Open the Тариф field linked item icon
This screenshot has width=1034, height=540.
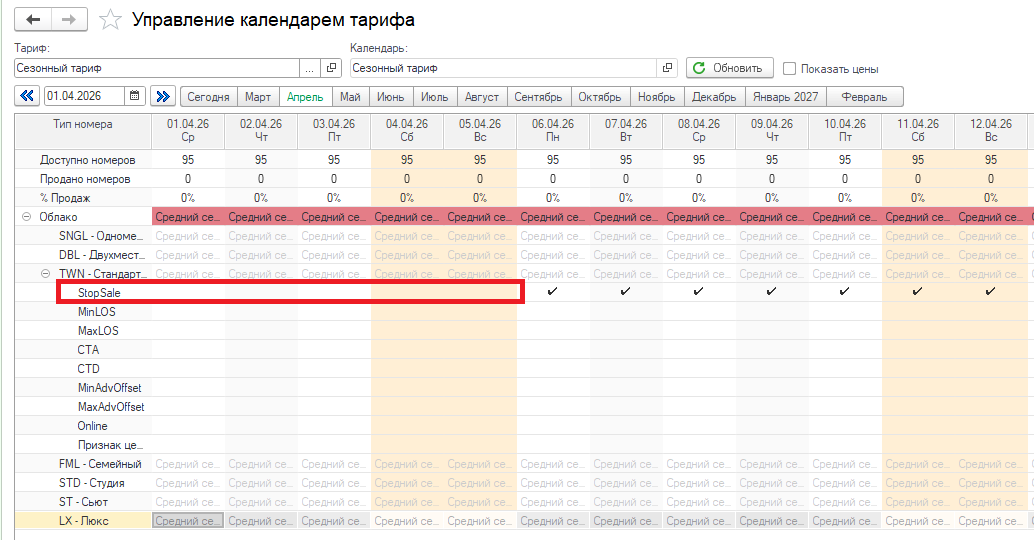(x=331, y=68)
